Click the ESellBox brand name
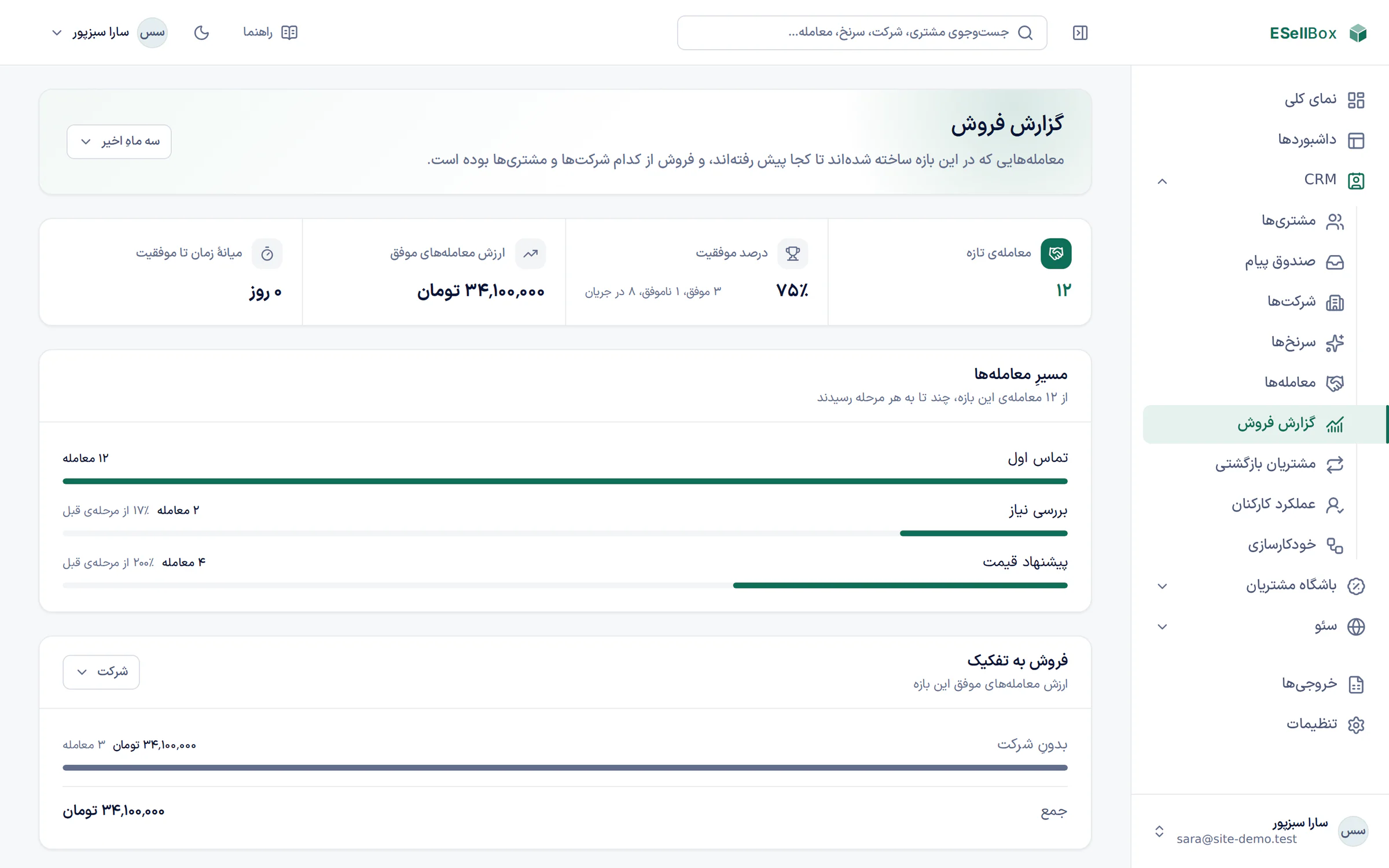1389x868 pixels. 1303,34
